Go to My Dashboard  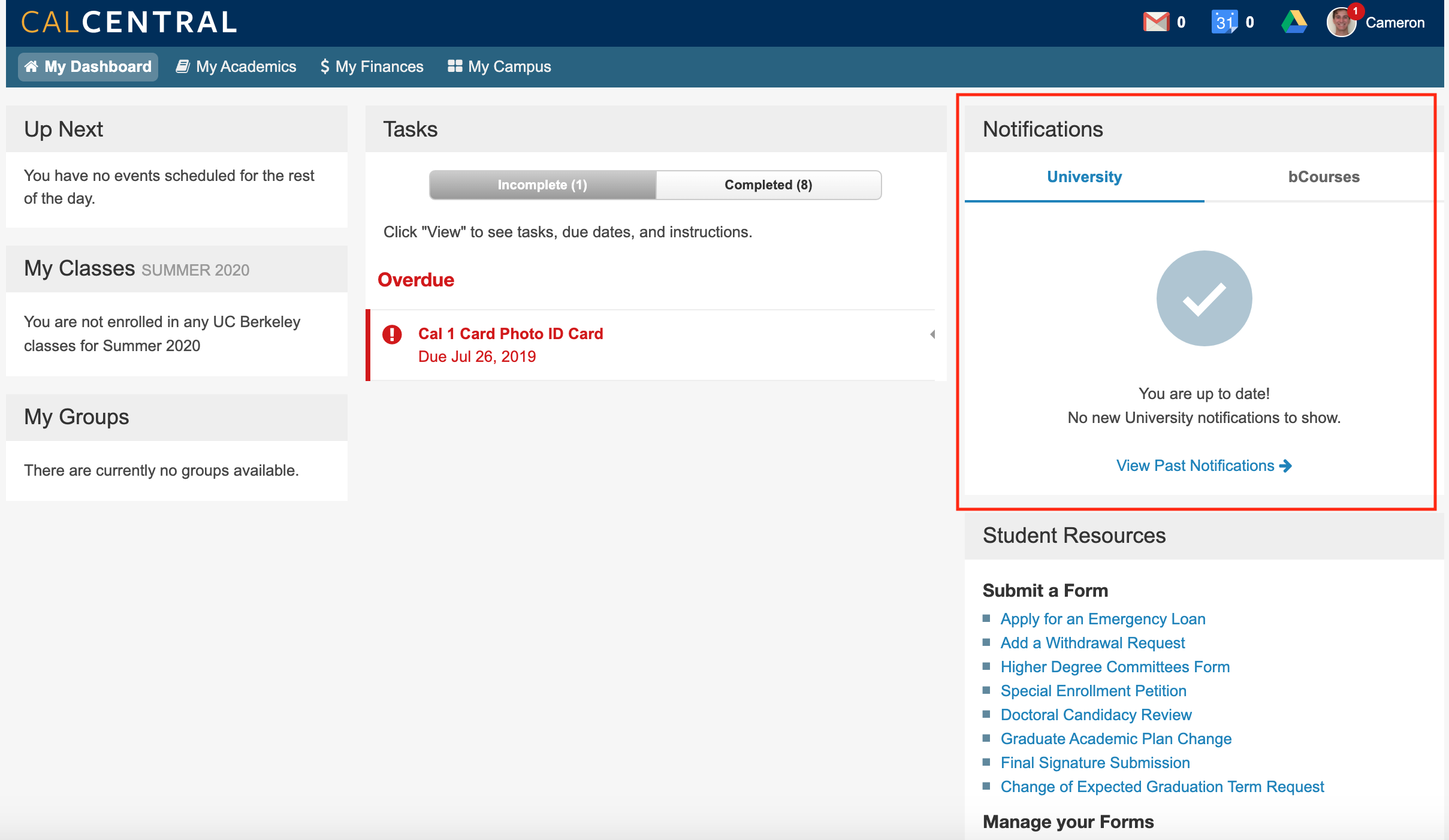(88, 67)
